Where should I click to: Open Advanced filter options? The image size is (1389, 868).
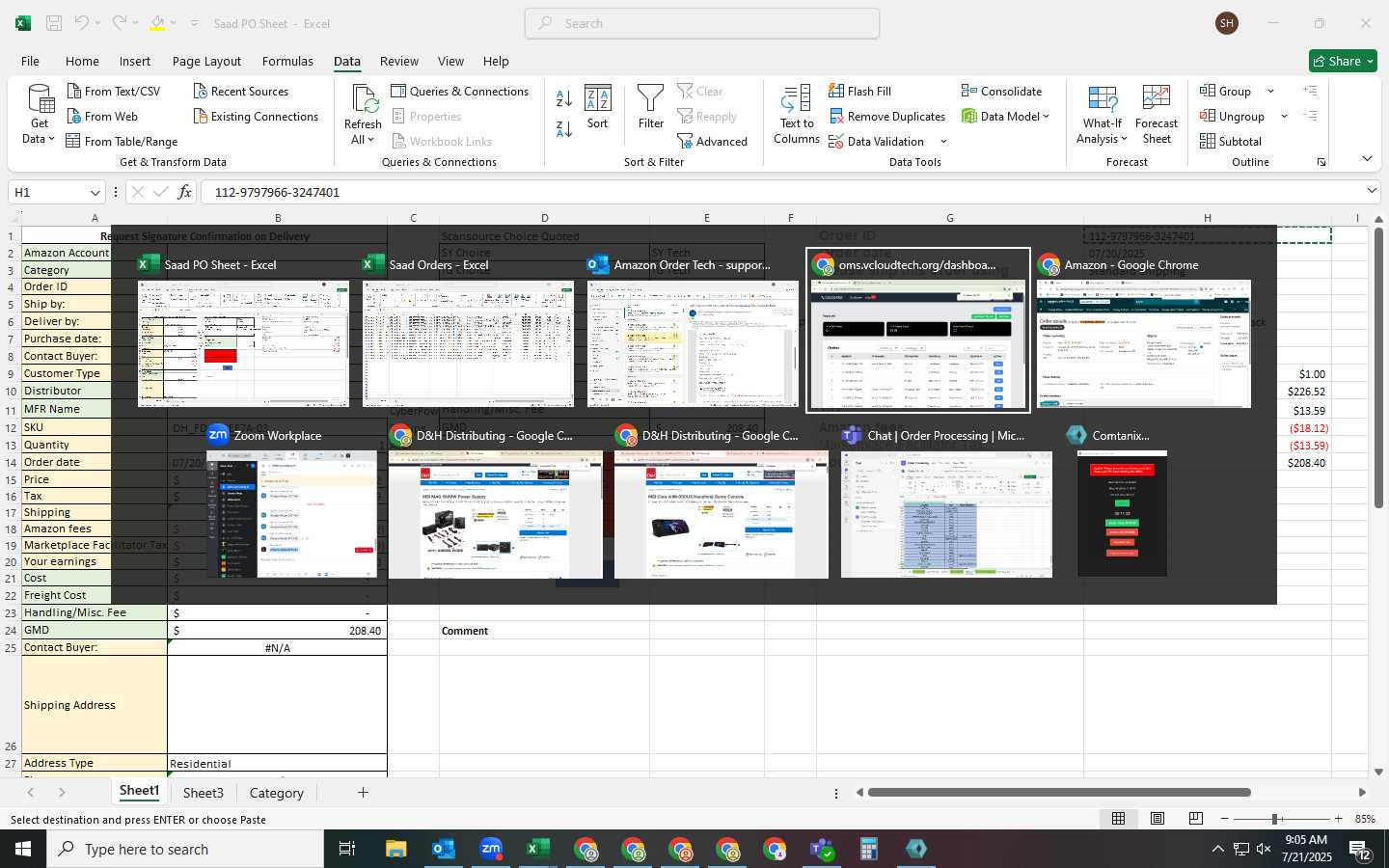click(712, 141)
